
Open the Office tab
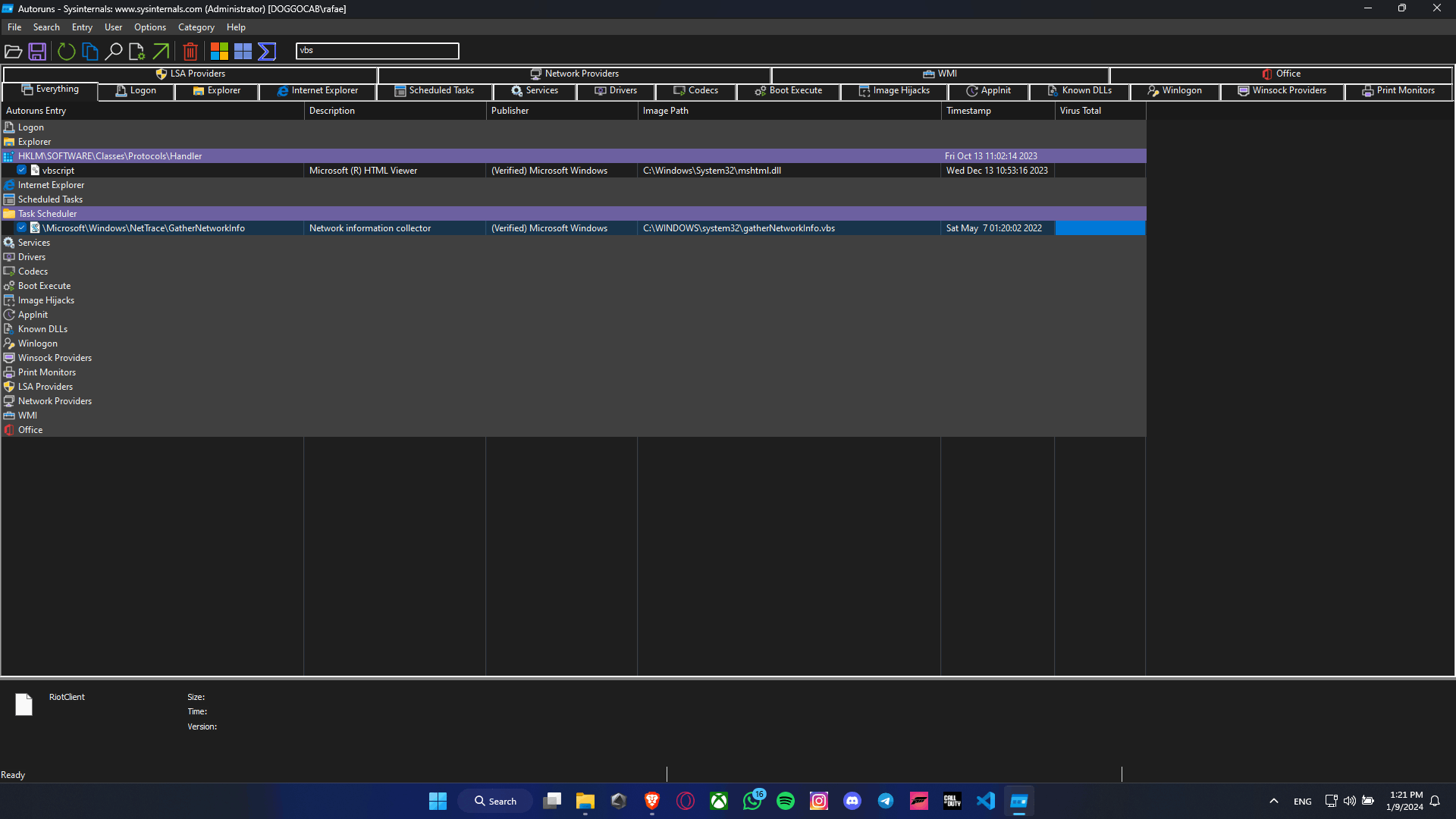point(1281,74)
